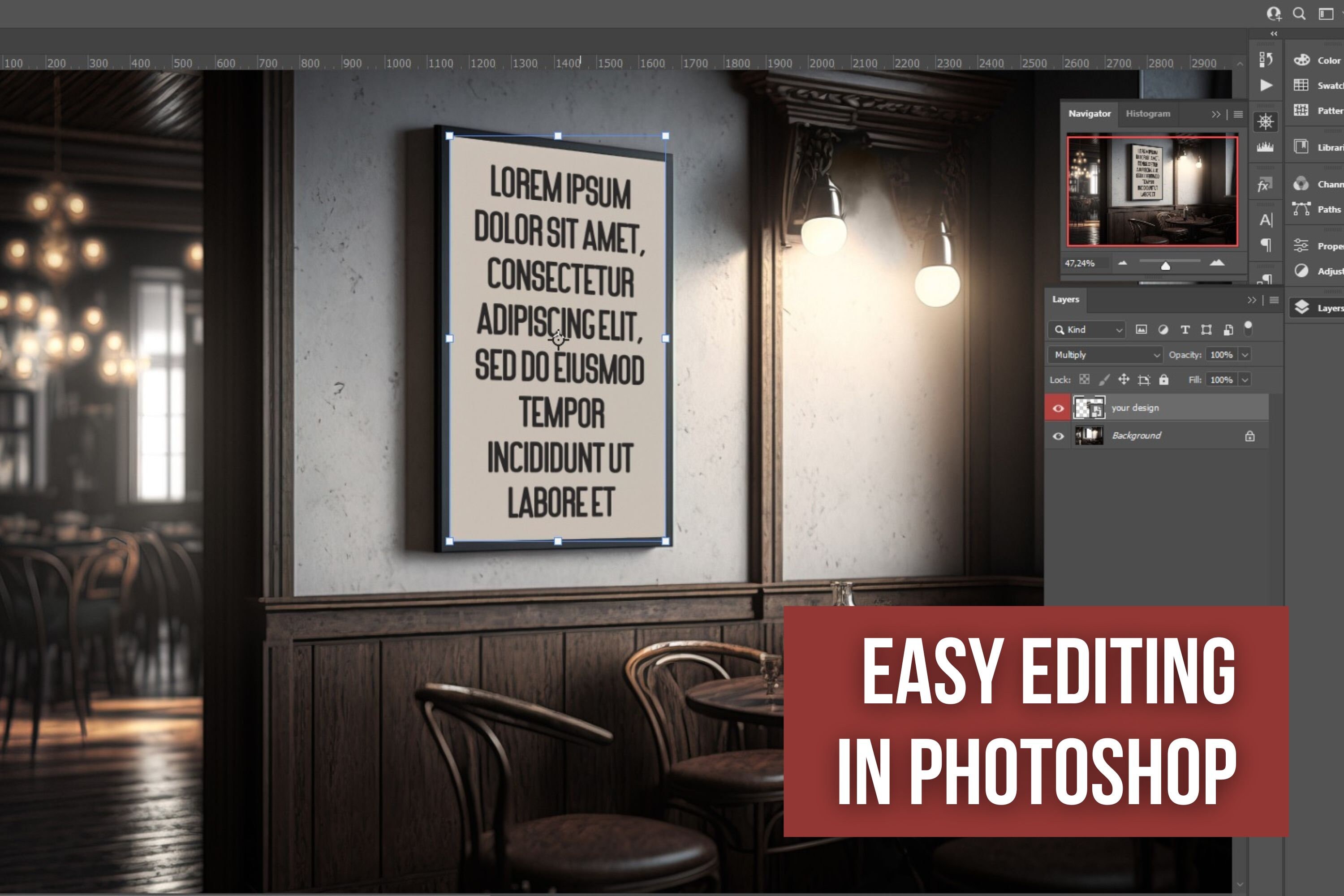Click the Background layer thumbnail
Screen dimensions: 1344x896
point(1090,435)
